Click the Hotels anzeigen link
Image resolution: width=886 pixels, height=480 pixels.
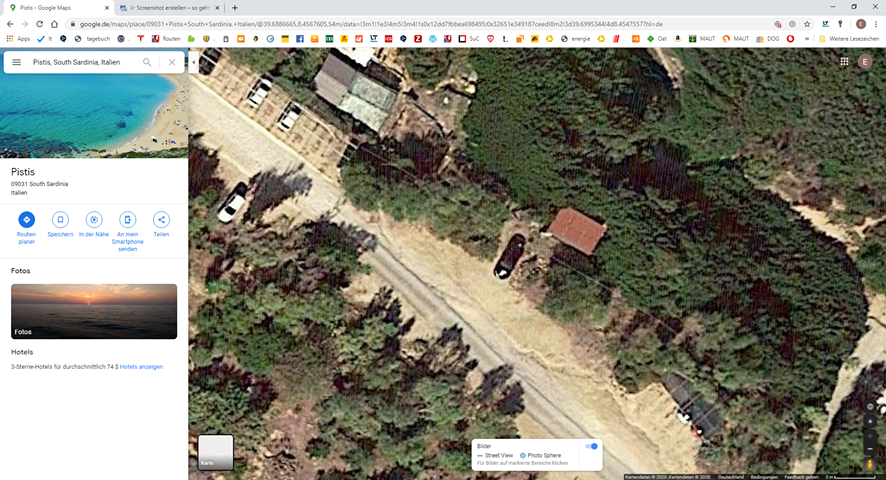pyautogui.click(x=141, y=367)
